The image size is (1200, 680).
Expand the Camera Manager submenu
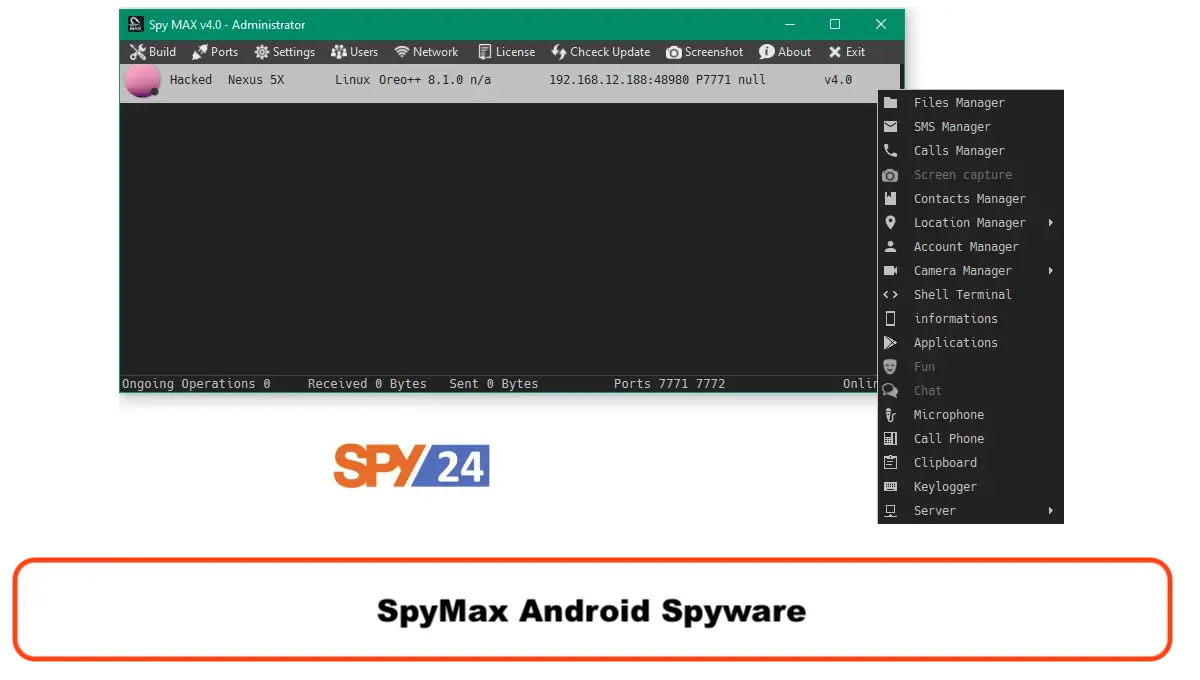pyautogui.click(x=970, y=271)
